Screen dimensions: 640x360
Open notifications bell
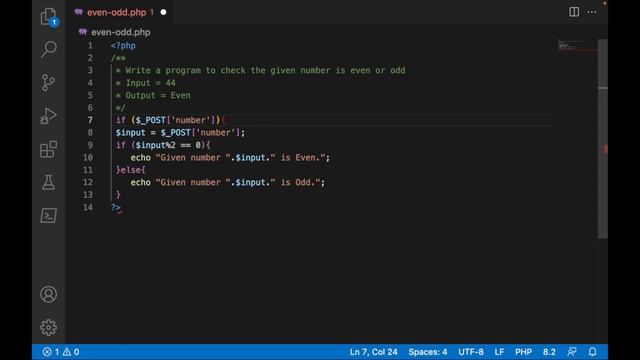[593, 352]
